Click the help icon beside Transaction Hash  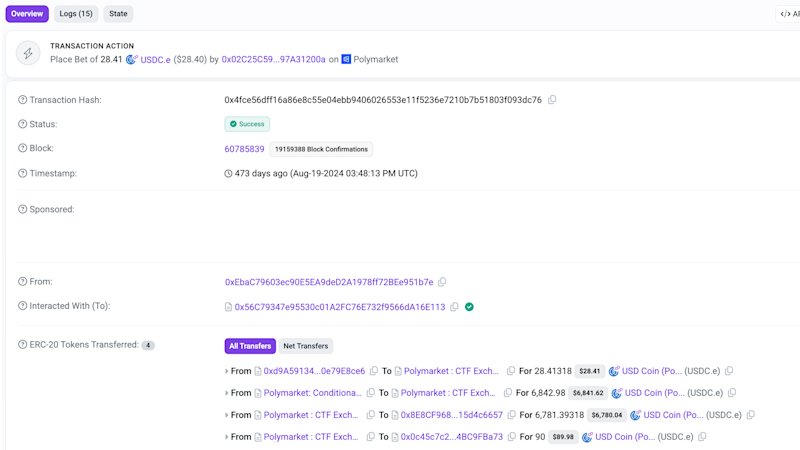[x=22, y=100]
